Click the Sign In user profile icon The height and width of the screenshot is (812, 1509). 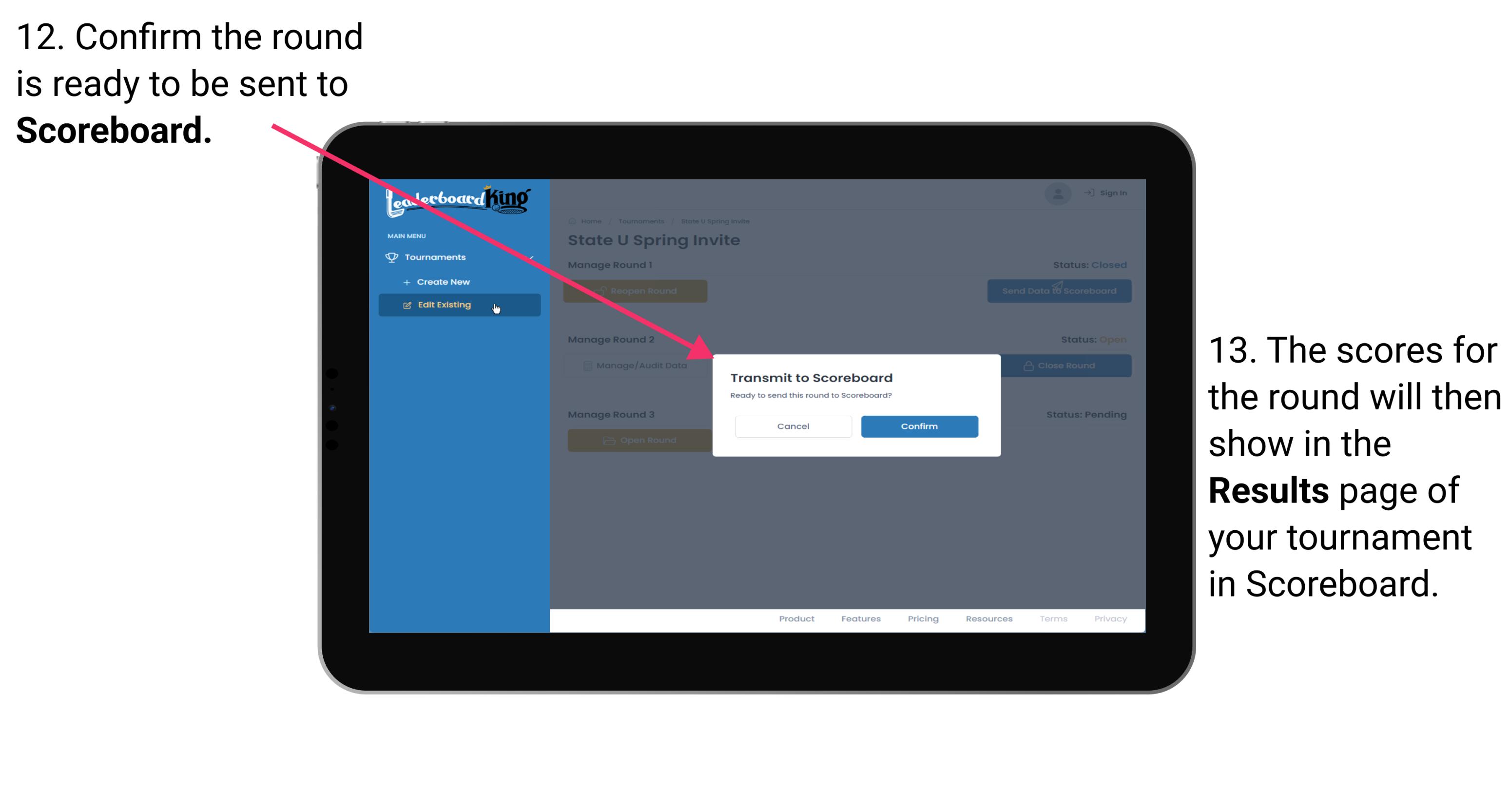(x=1057, y=194)
